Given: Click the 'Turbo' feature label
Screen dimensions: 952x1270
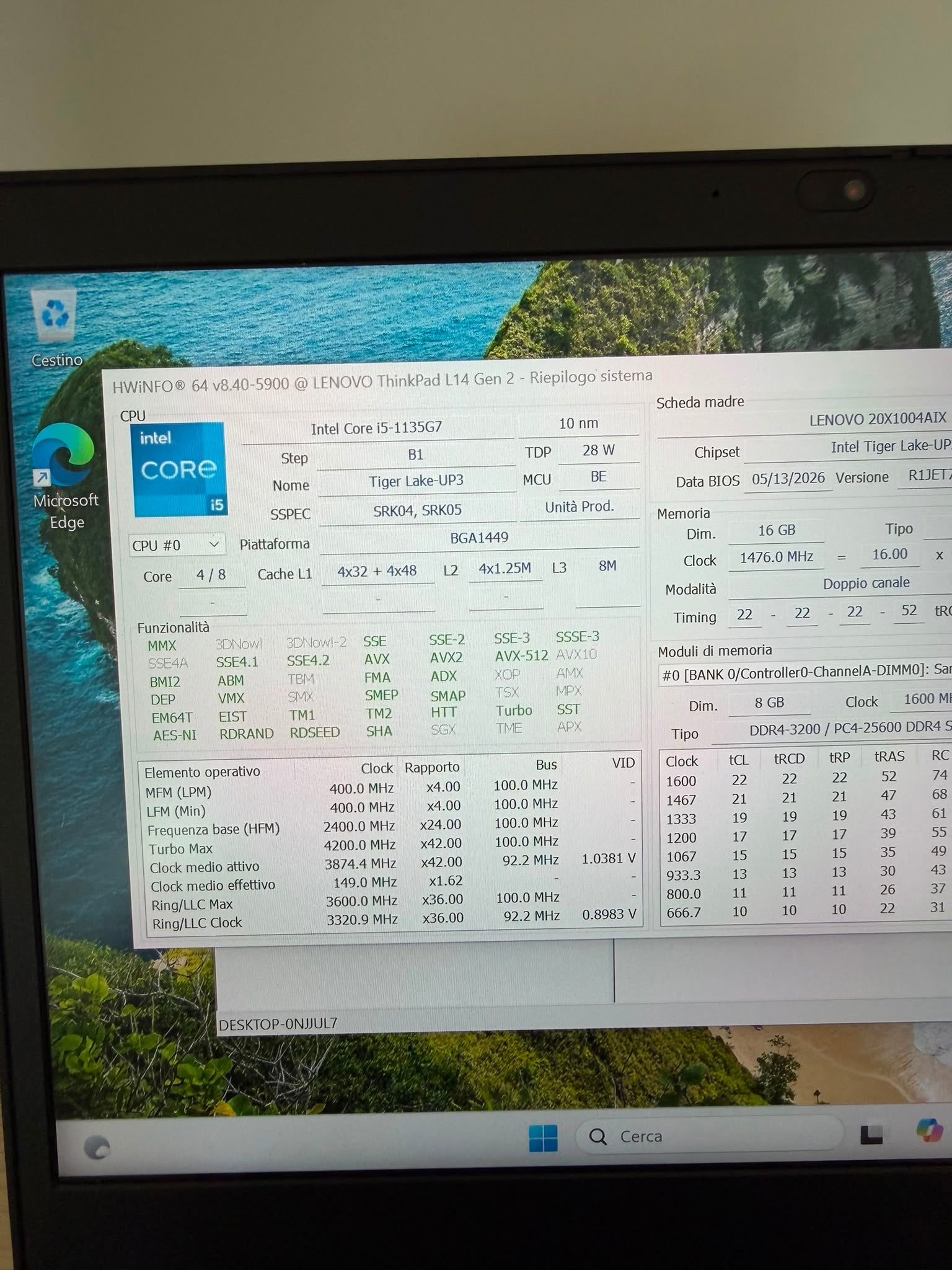Looking at the screenshot, I should click(x=513, y=711).
